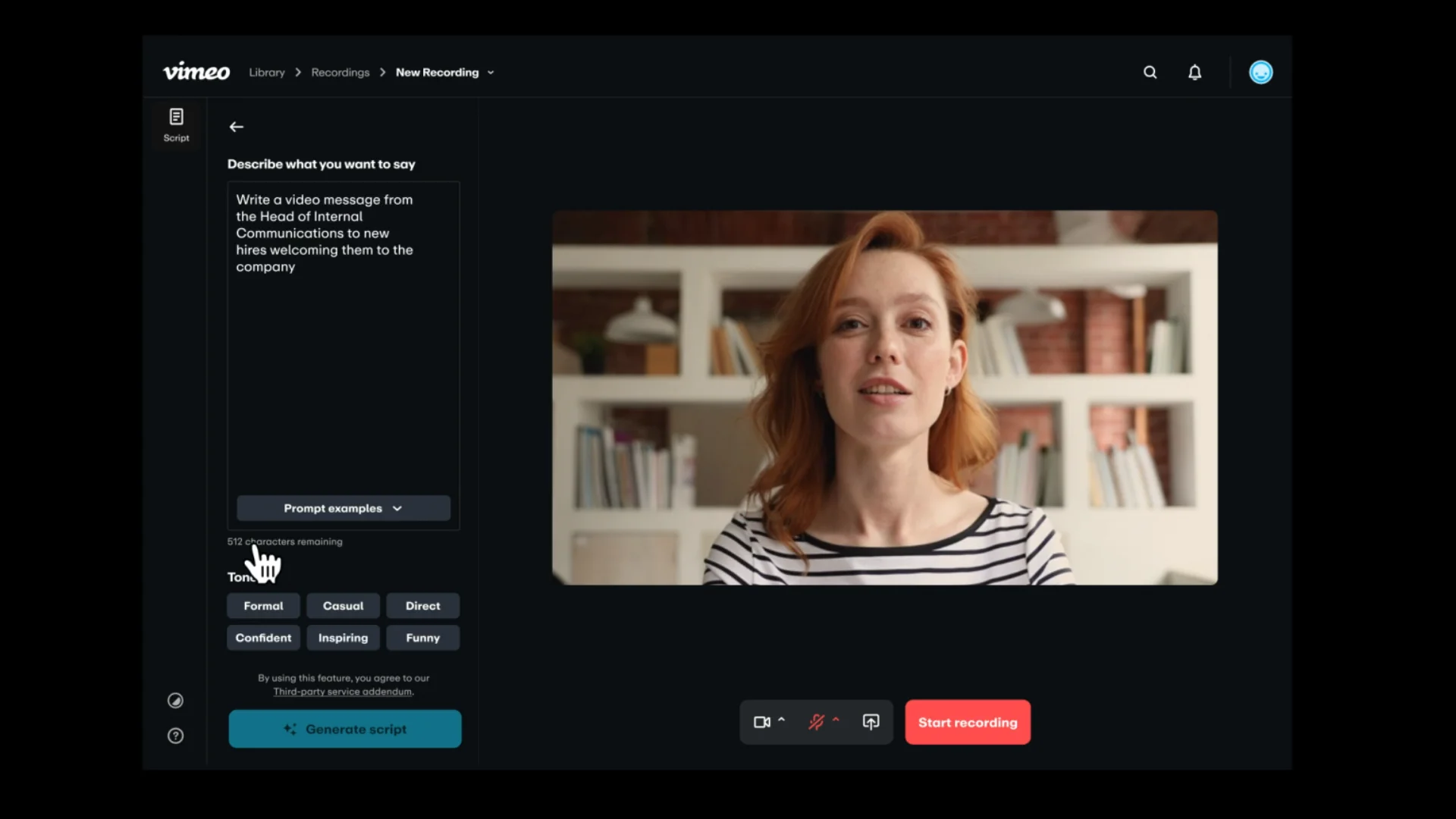The height and width of the screenshot is (819, 1456).
Task: Open search with the magnifier icon
Action: click(x=1150, y=72)
